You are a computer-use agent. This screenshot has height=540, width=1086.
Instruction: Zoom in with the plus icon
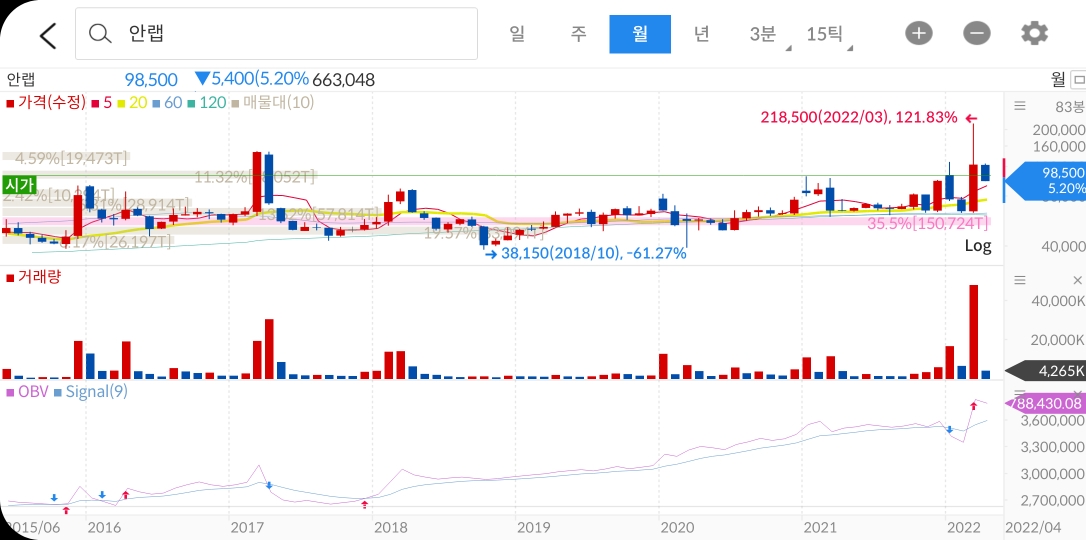pos(918,33)
